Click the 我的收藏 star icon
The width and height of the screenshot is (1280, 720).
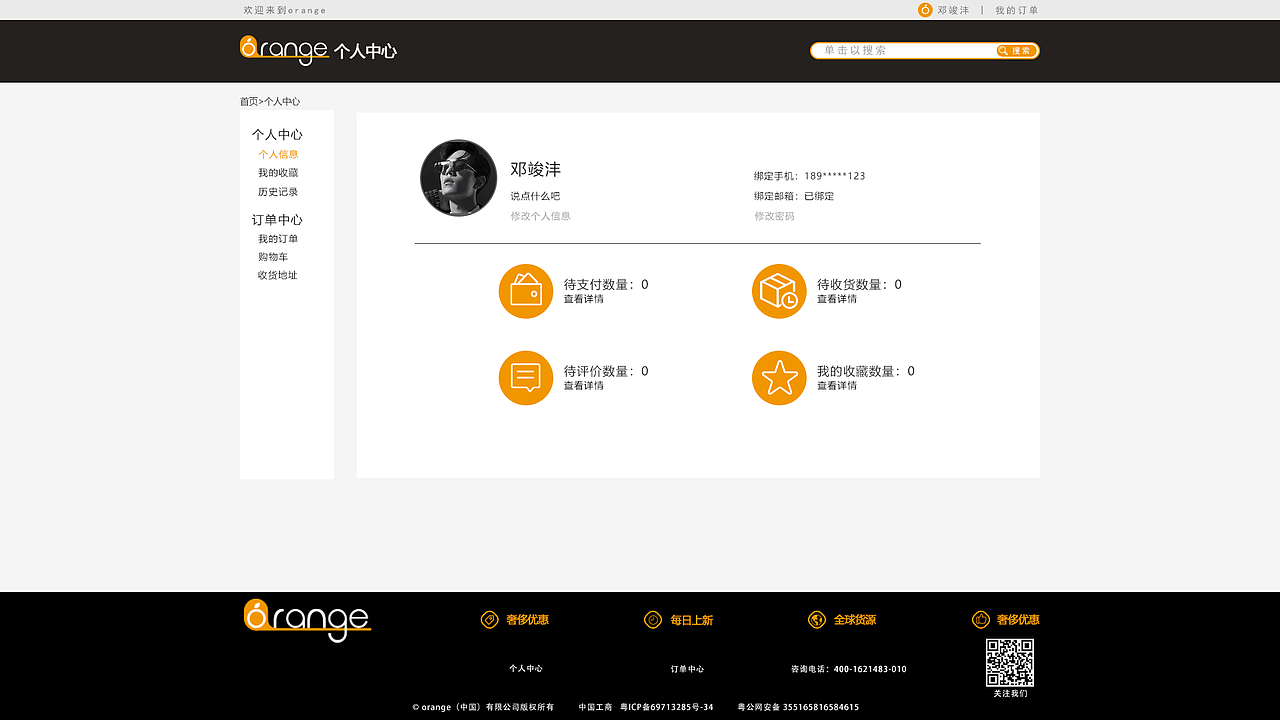(779, 378)
